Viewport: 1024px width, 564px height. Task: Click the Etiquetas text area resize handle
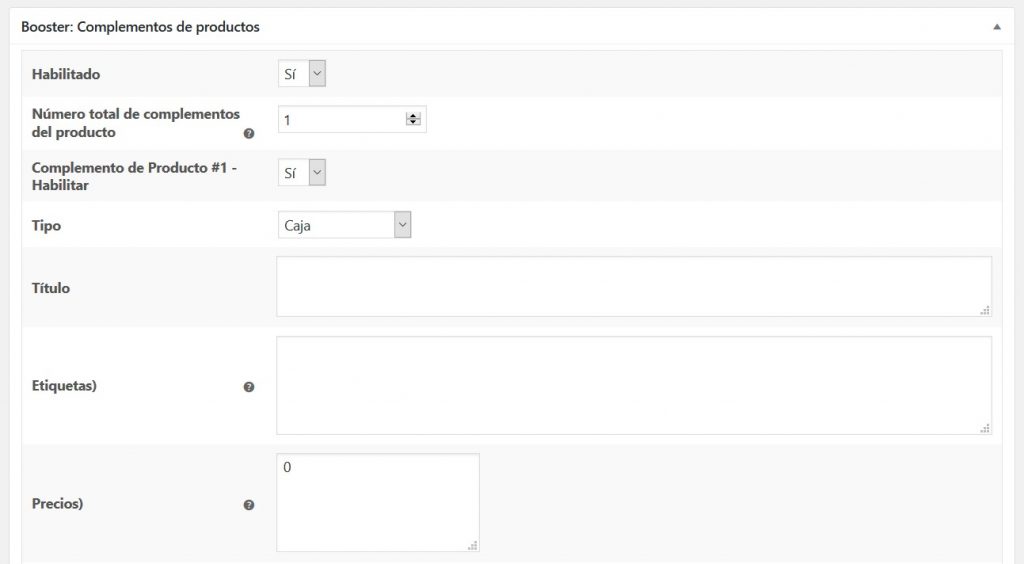985,428
